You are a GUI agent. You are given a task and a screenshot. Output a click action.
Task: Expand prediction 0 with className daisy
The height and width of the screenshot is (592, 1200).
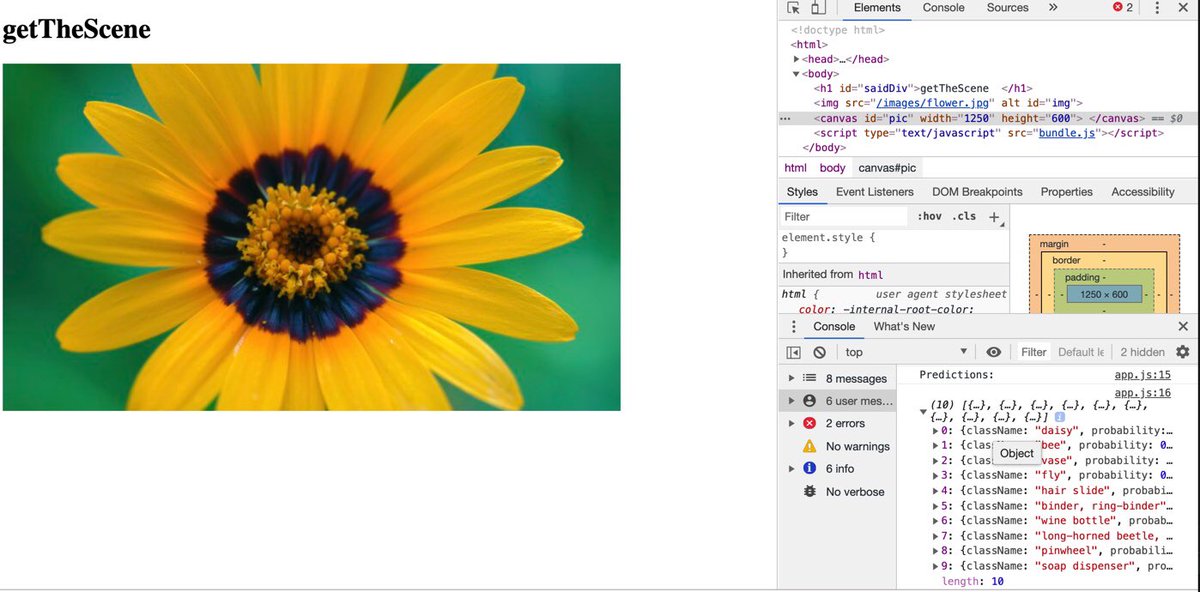click(936, 431)
